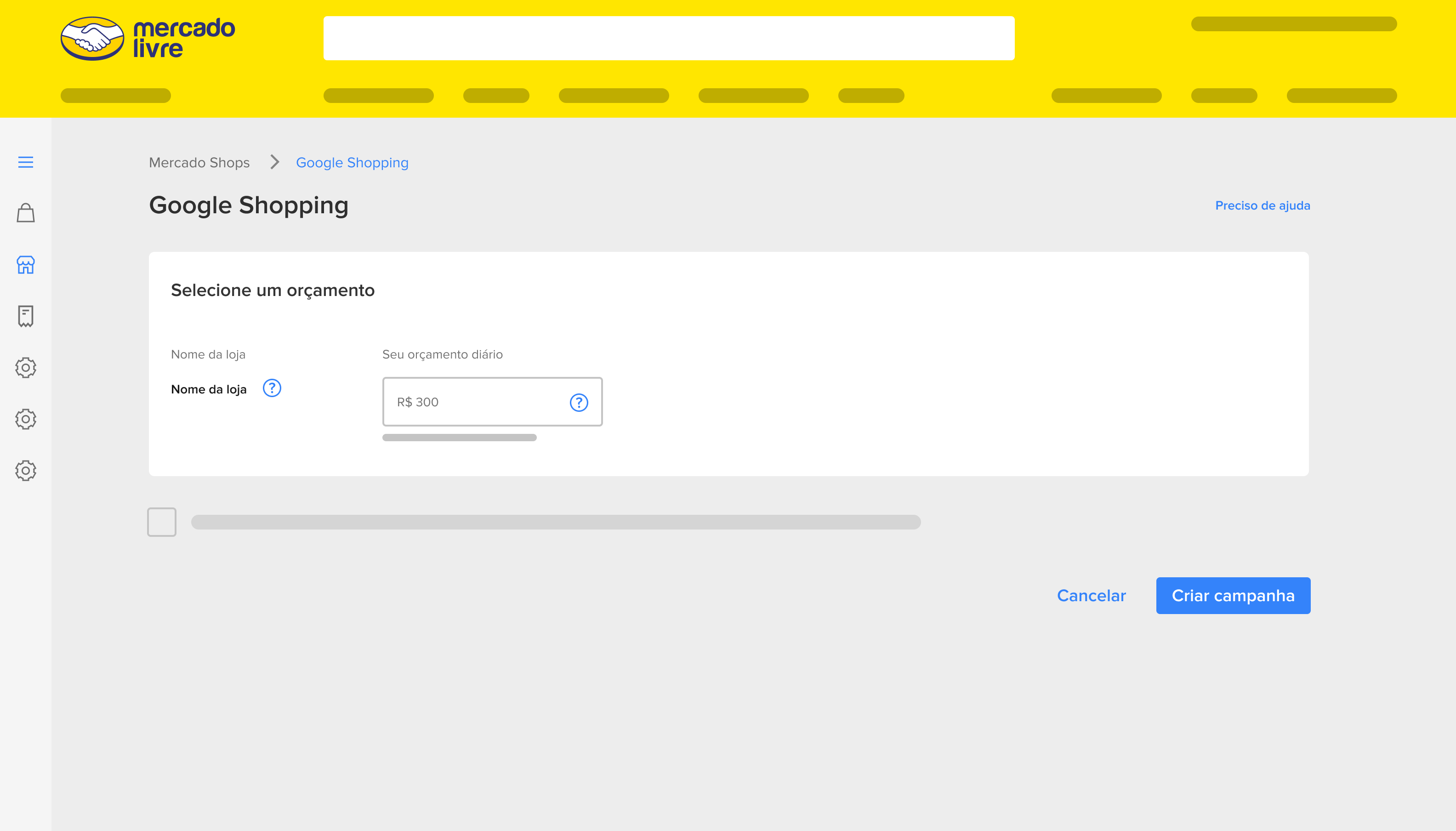
Task: Click the bold Nome da loja value
Action: coord(209,389)
